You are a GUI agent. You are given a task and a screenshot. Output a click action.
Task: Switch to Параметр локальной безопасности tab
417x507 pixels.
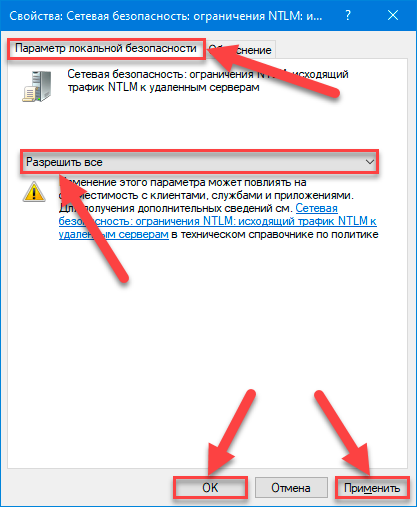(x=106, y=49)
